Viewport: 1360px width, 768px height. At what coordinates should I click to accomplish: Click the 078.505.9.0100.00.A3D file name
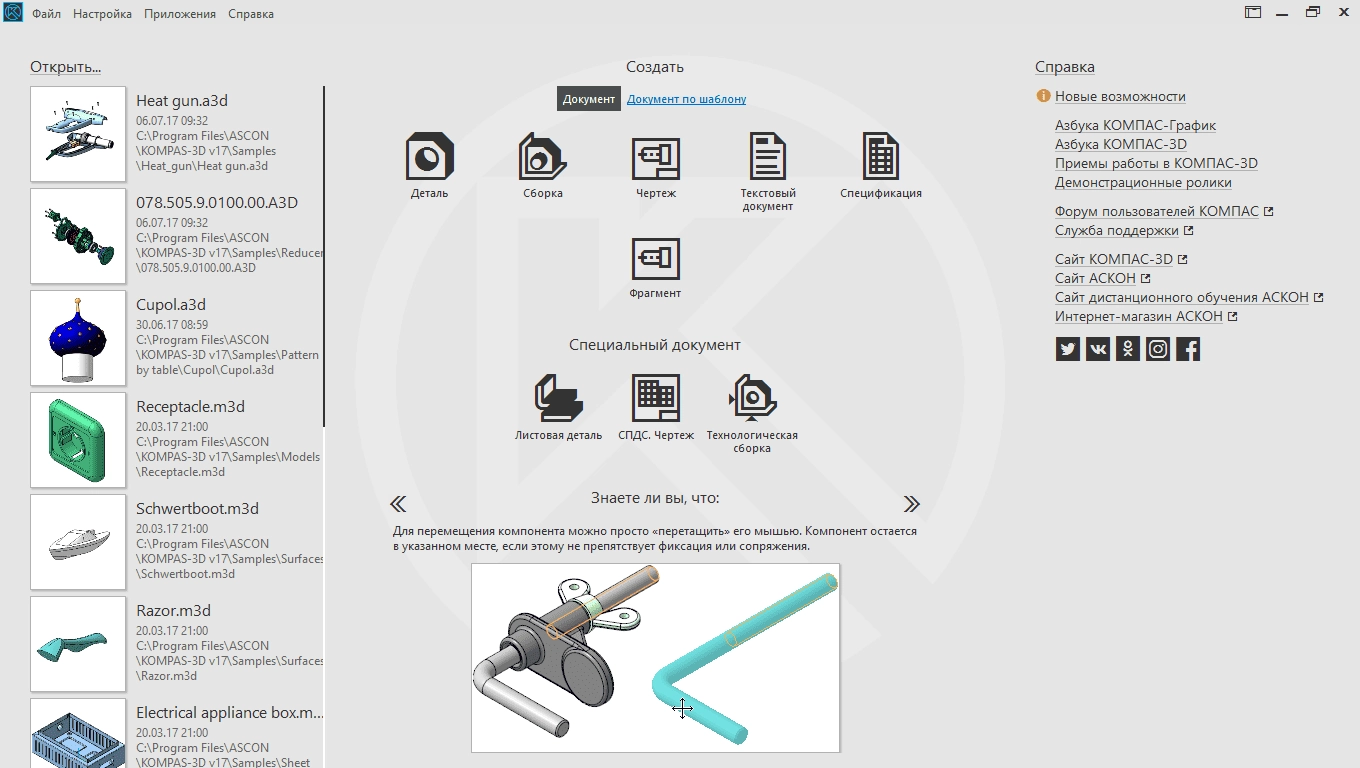pyautogui.click(x=217, y=203)
